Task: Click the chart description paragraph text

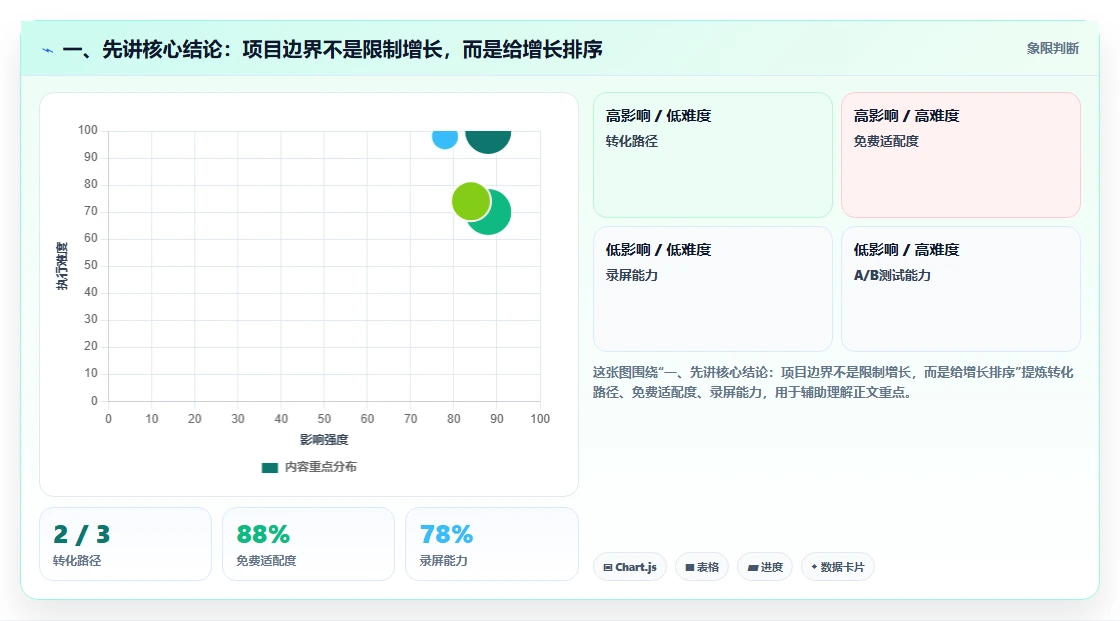Action: pos(833,382)
